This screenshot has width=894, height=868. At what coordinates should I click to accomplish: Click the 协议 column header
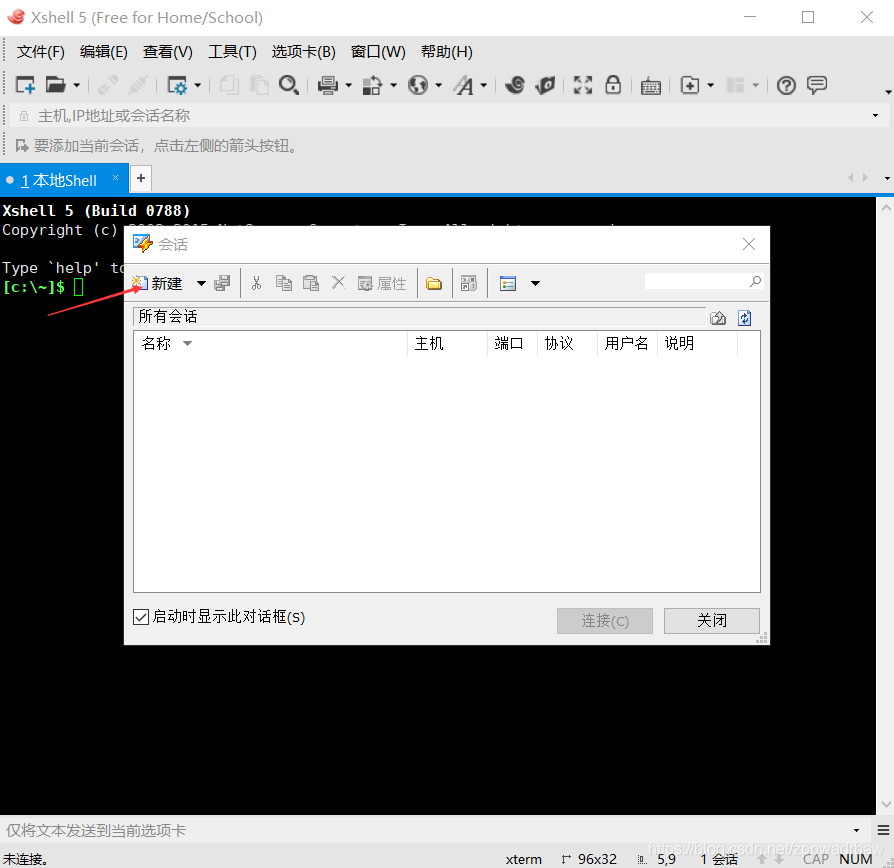point(567,343)
